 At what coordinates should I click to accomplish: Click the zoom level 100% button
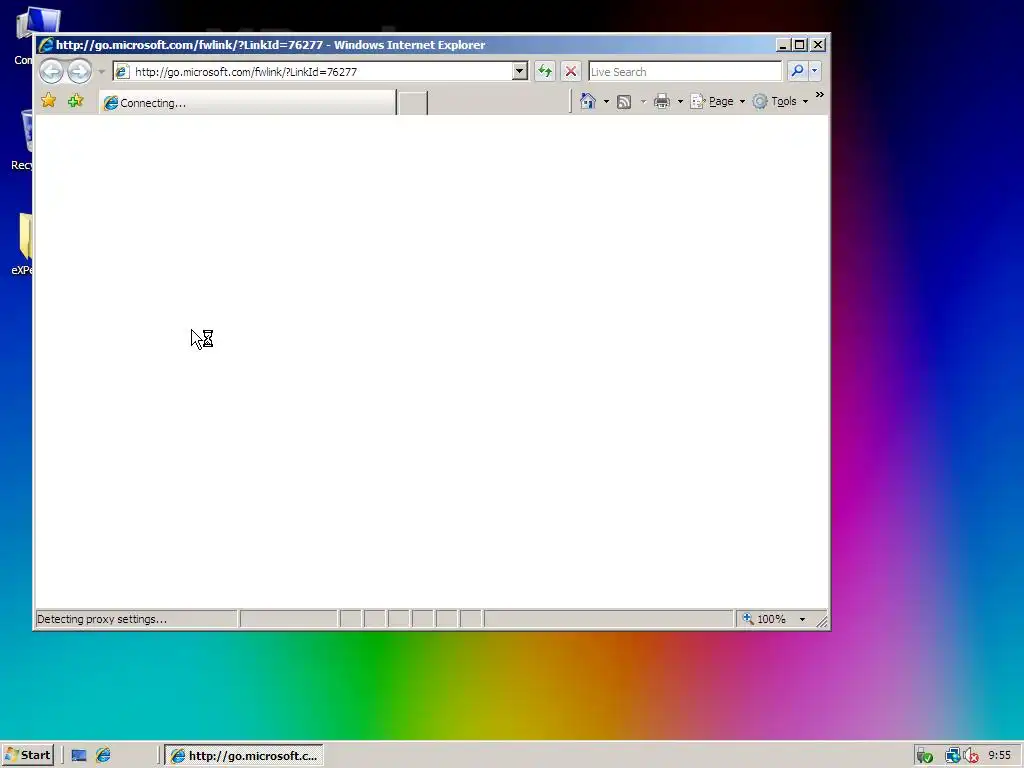pos(765,618)
